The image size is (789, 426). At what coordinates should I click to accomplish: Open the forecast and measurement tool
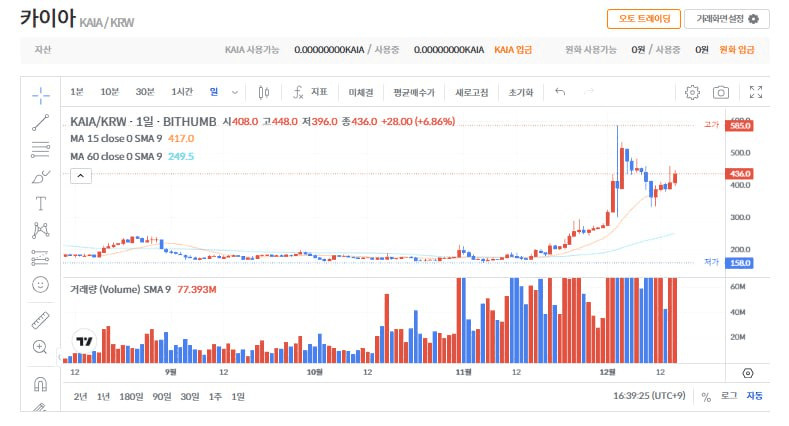pyautogui.click(x=41, y=258)
